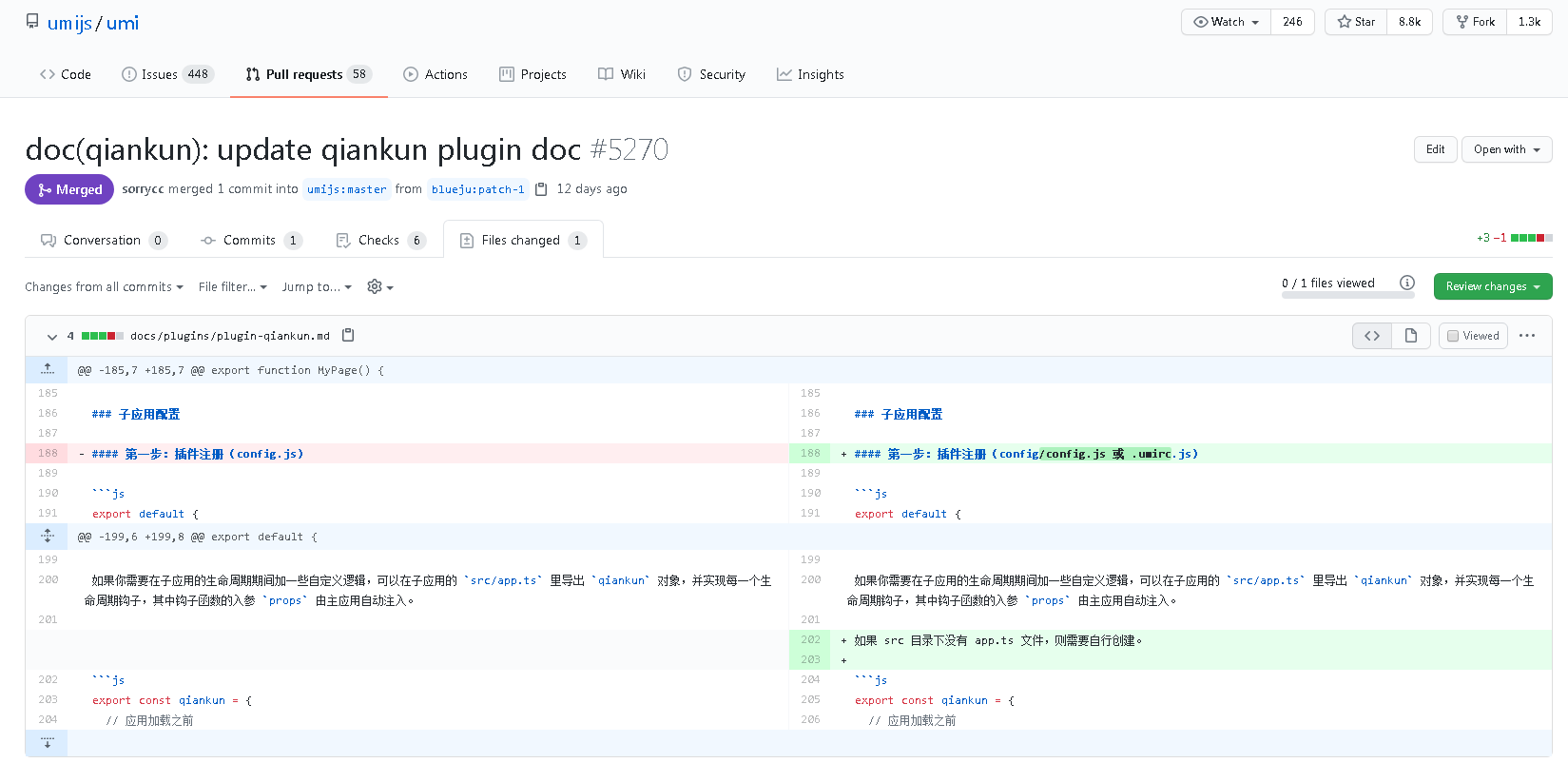Copy file path plugin-qiankun.md icon

pos(348,335)
